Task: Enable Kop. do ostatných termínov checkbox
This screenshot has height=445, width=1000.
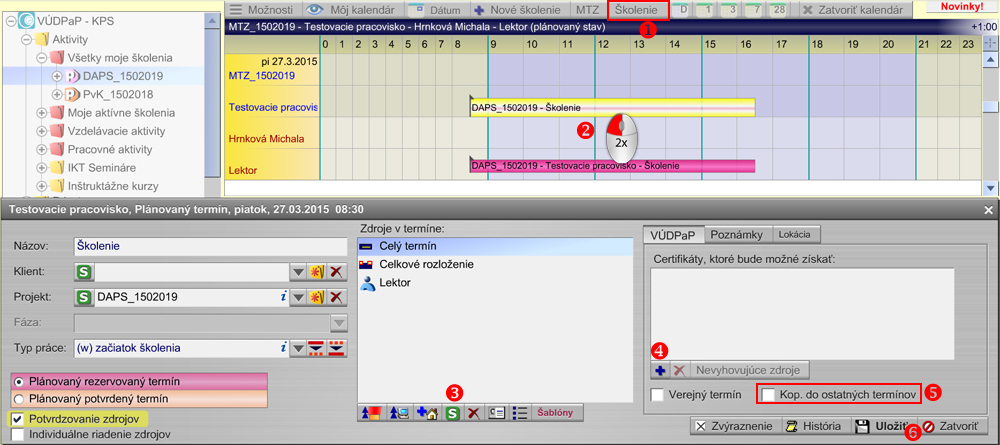Action: click(x=768, y=396)
